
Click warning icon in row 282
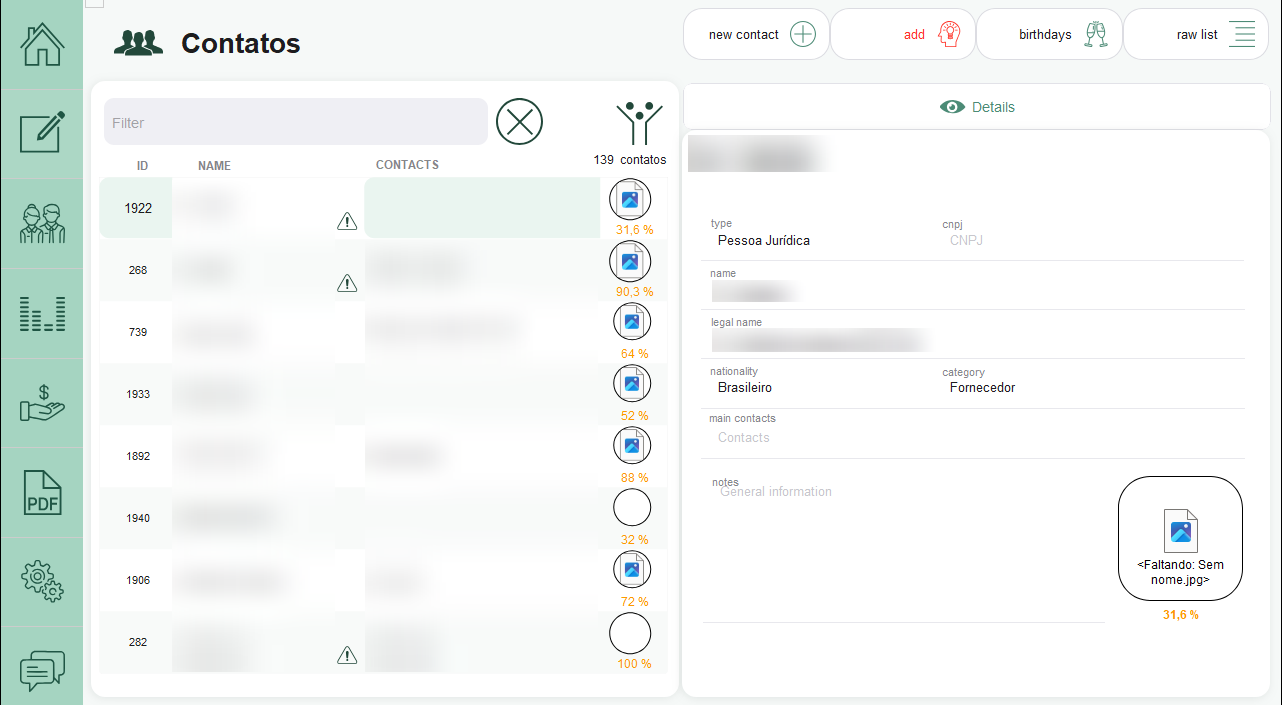pyautogui.click(x=347, y=656)
